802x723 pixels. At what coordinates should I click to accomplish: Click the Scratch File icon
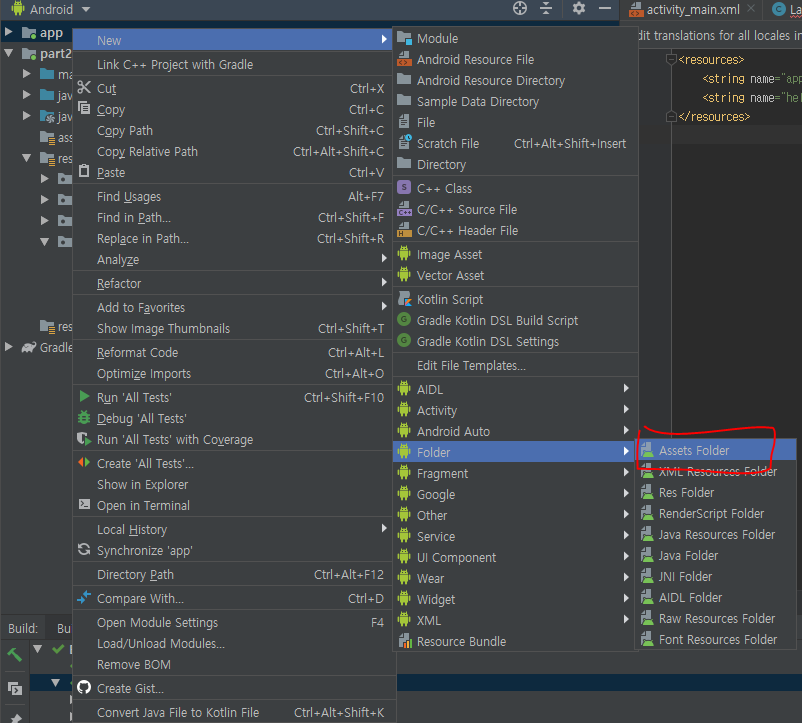point(405,142)
